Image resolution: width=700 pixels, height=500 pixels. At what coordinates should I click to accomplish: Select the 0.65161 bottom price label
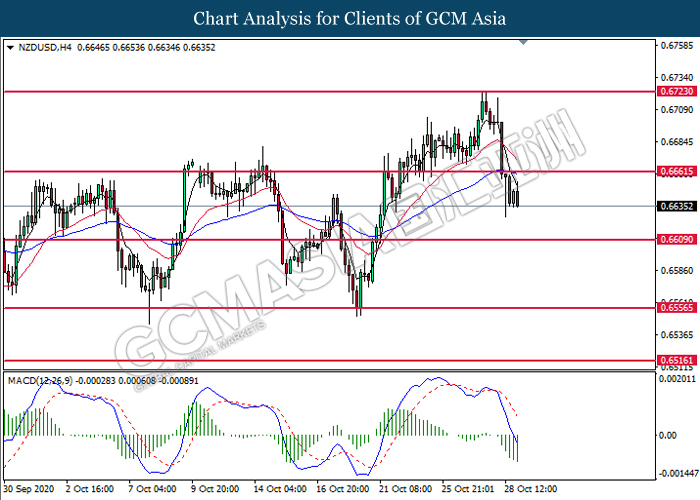pos(677,360)
